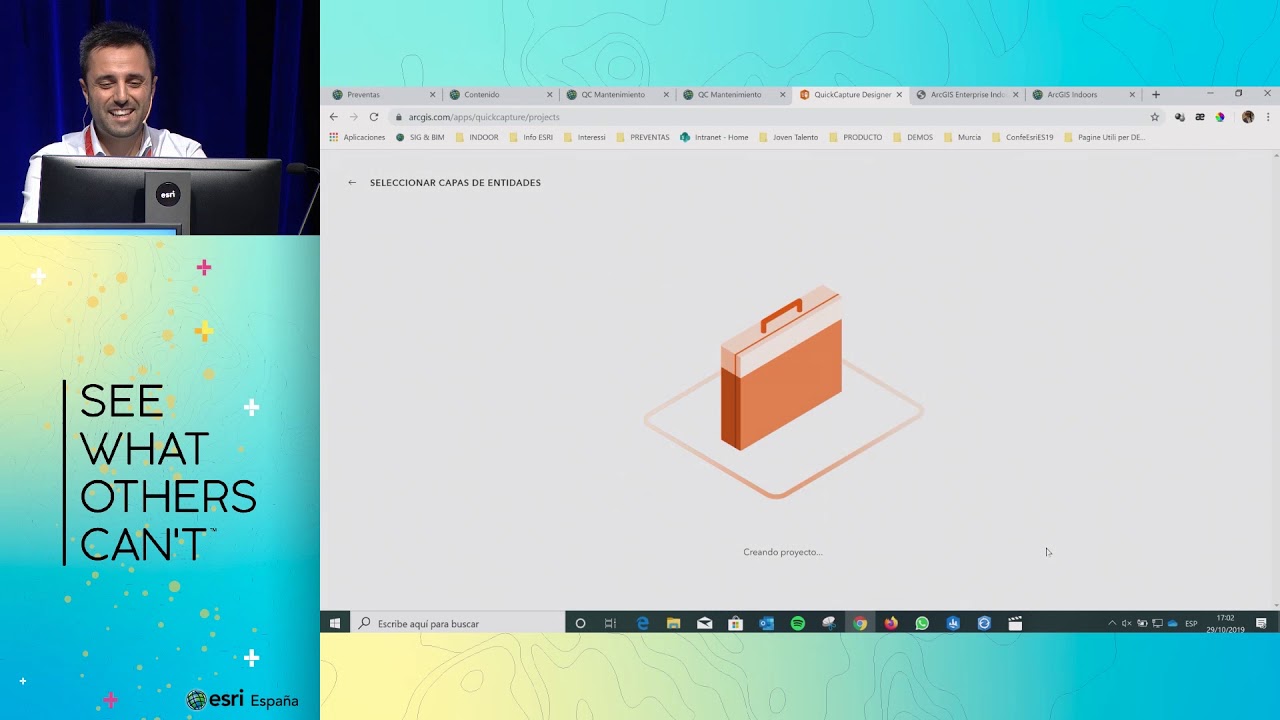1280x720 pixels.
Task: Open ConfeEsriES19 bookmarks folder
Action: (x=1023, y=137)
